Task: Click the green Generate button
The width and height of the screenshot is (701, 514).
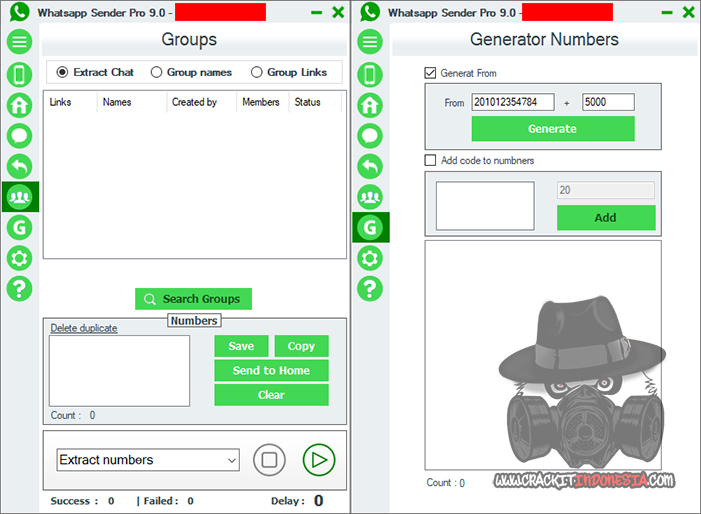Action: pos(553,129)
